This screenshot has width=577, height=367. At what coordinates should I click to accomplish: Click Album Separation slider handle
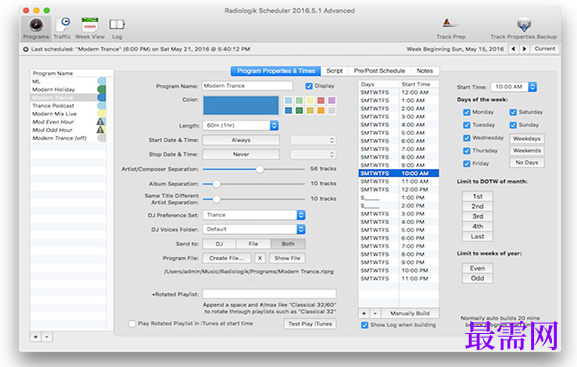pos(216,184)
